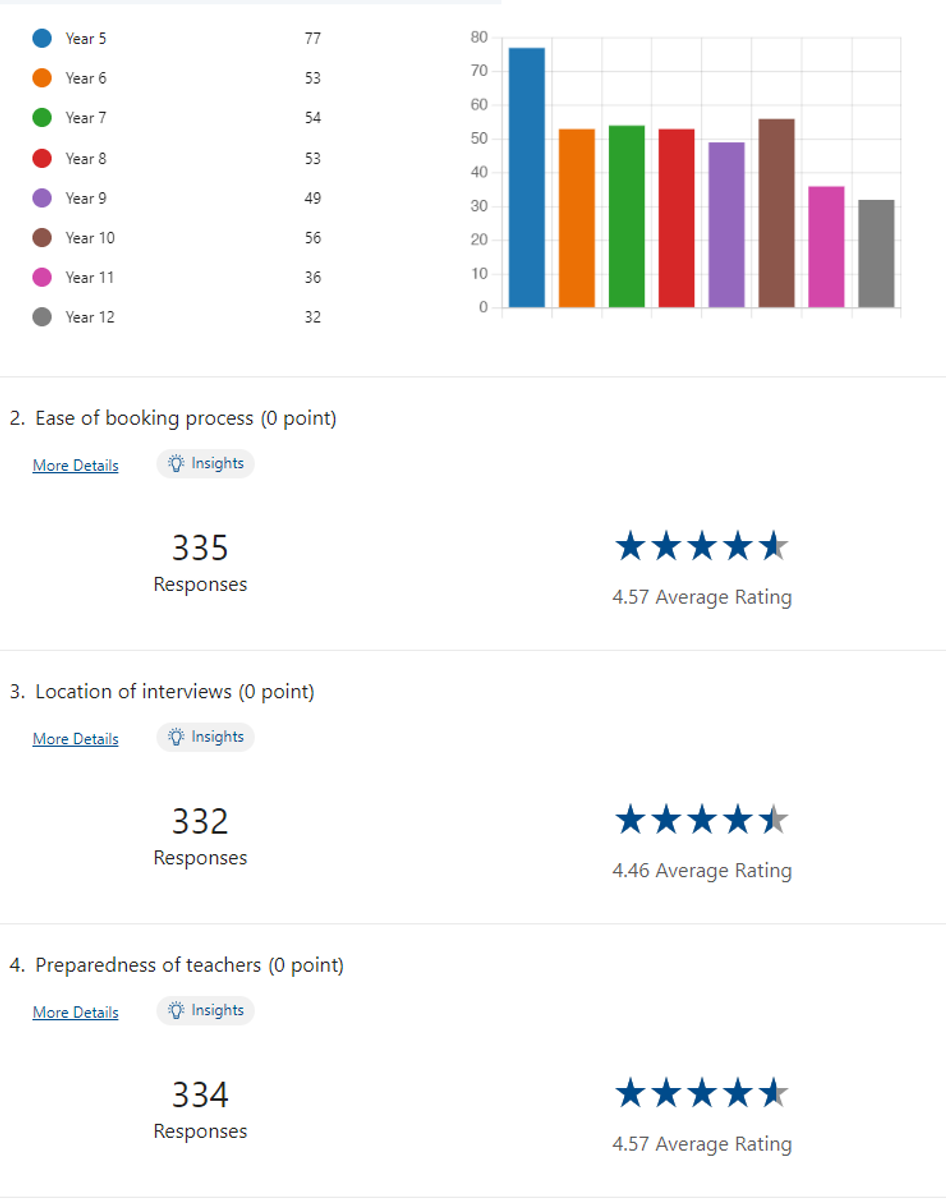Click first star of booking process rating
Screen dimensions: 946x1200
click(630, 546)
